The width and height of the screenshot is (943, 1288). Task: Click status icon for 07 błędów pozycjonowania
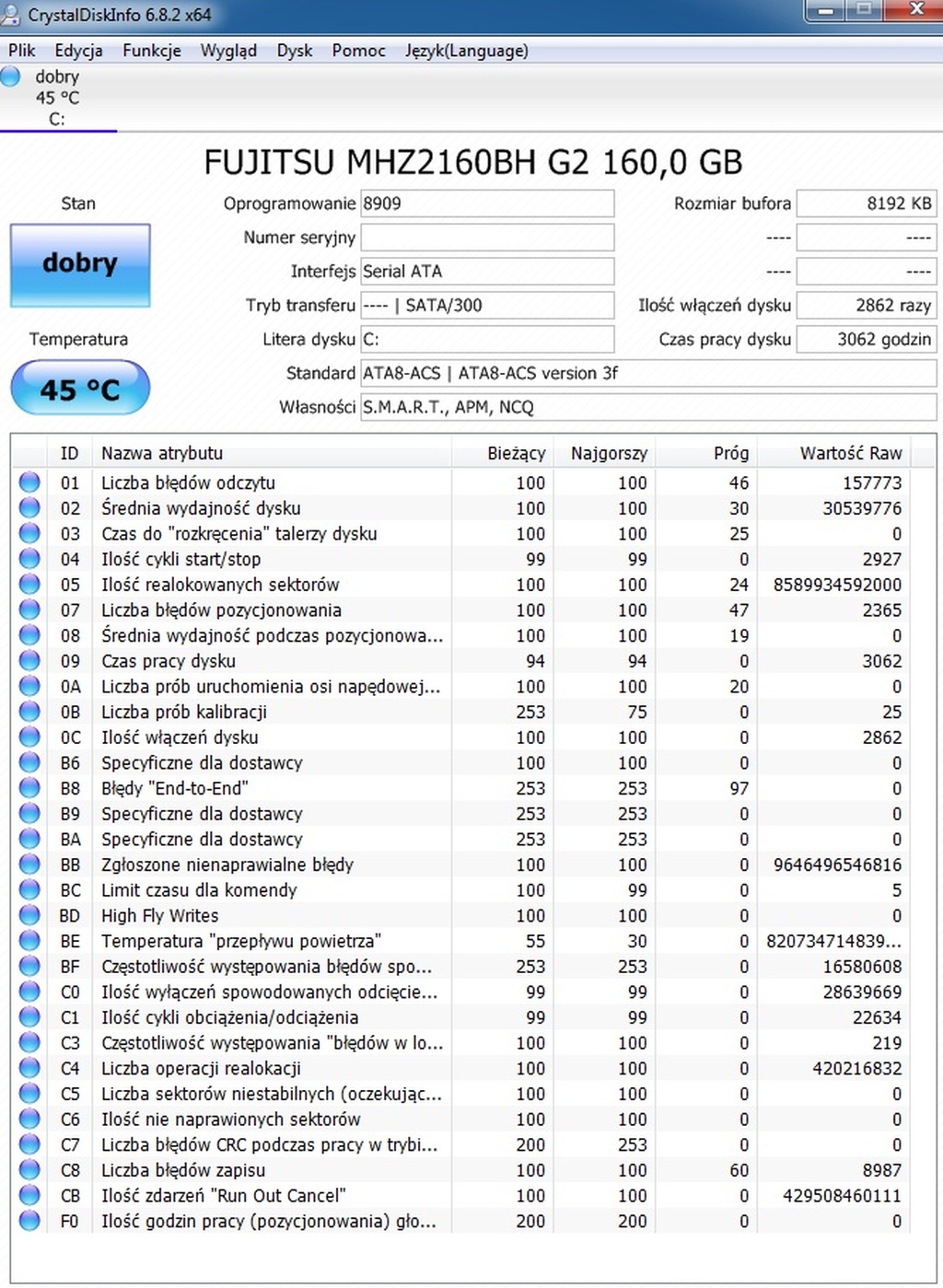coord(29,609)
